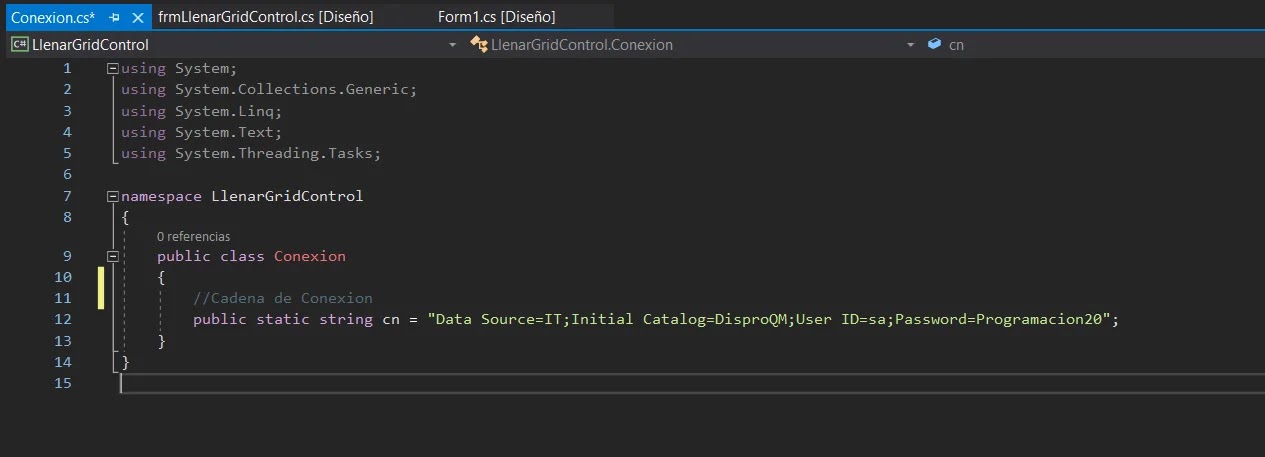
Task: Click the connection string literal
Action: 768,319
